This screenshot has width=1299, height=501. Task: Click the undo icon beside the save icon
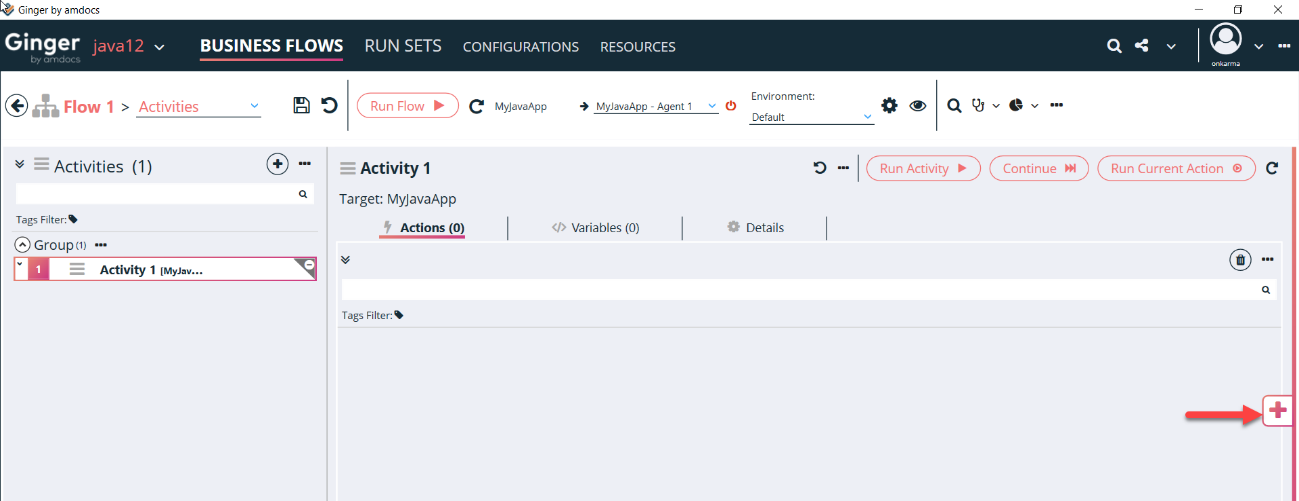pyautogui.click(x=329, y=105)
